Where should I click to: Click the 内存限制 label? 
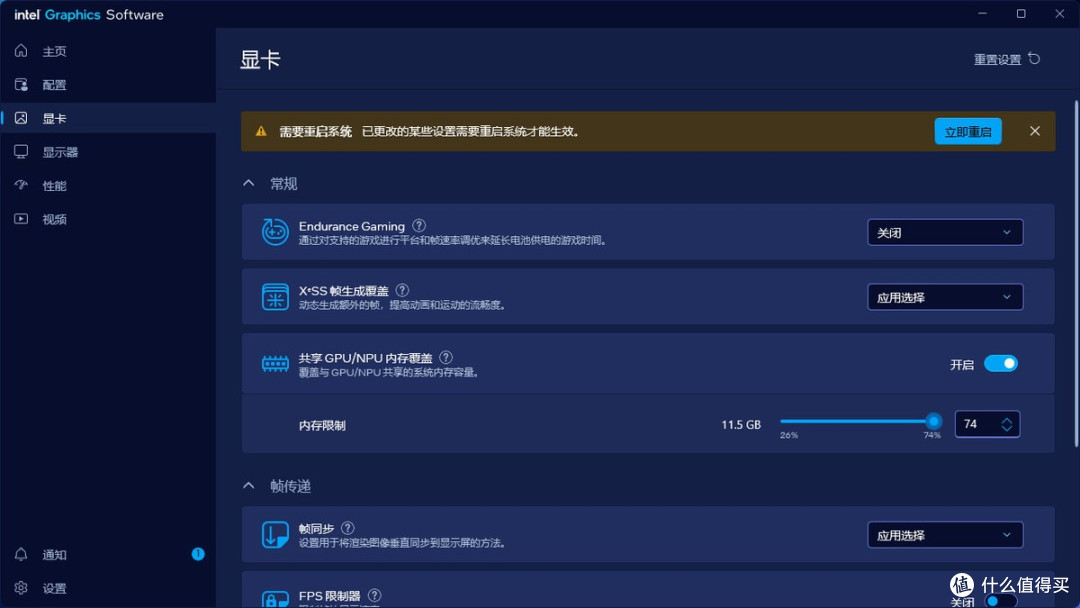tap(322, 425)
